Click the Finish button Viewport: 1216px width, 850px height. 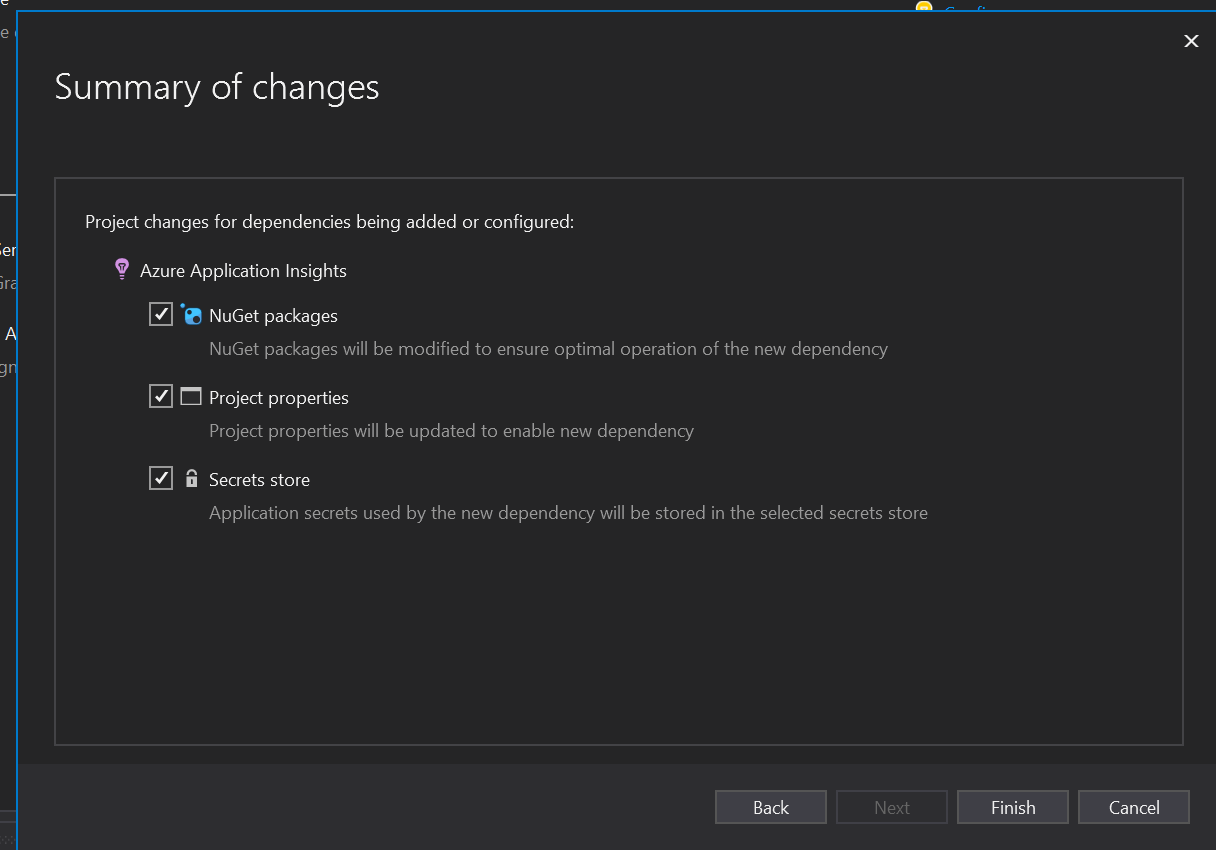point(1012,807)
